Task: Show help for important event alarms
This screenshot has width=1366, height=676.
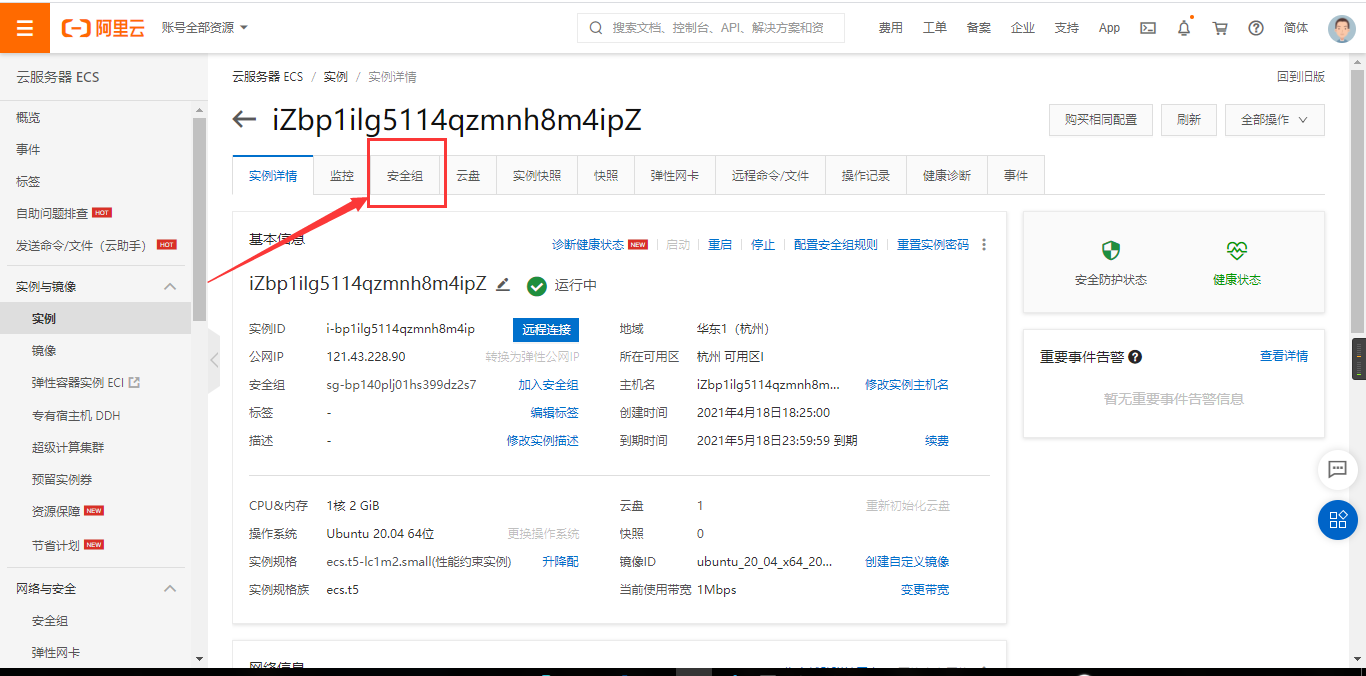Action: [x=1135, y=357]
